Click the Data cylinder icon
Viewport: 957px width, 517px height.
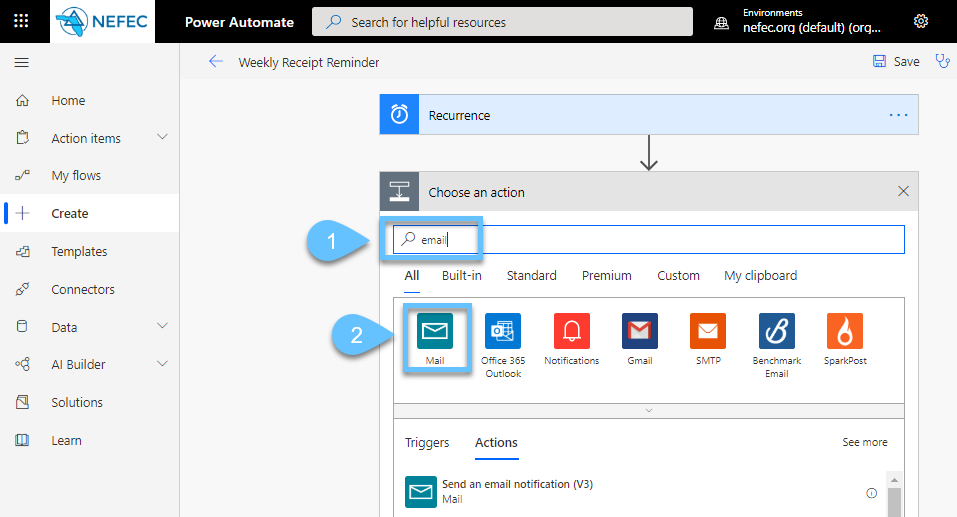pos(22,327)
